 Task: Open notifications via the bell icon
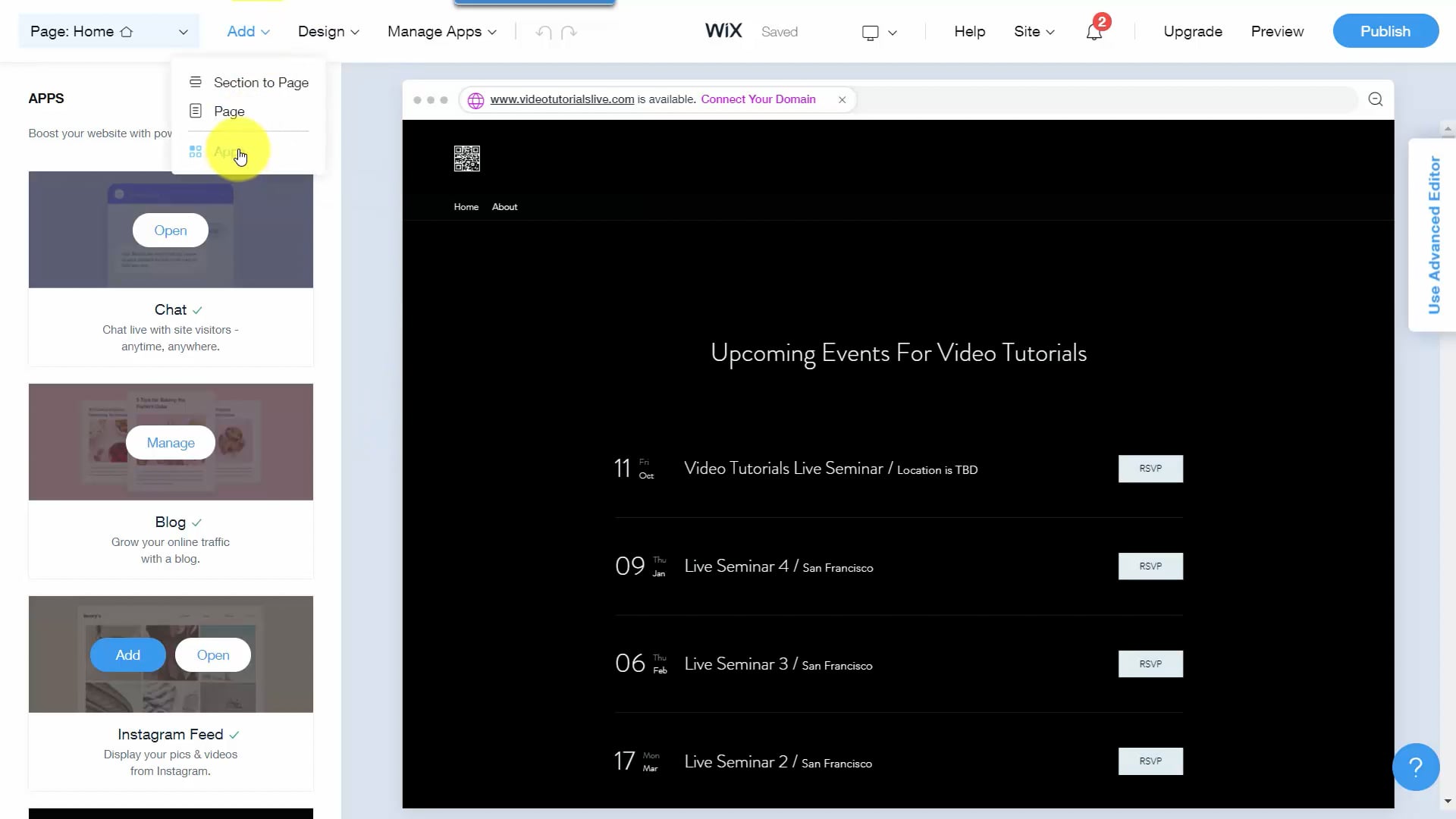click(1094, 32)
